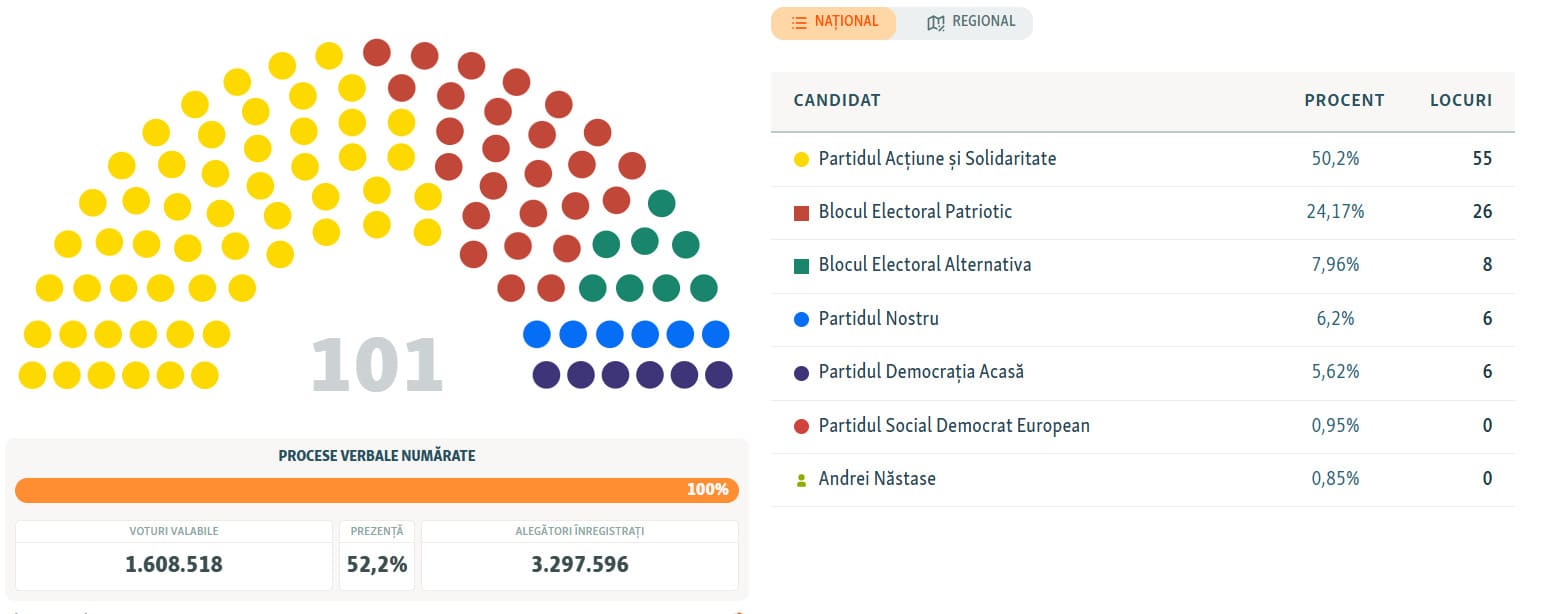Click the list icon beside Național
Screen dimensions: 1567x614
coord(799,23)
